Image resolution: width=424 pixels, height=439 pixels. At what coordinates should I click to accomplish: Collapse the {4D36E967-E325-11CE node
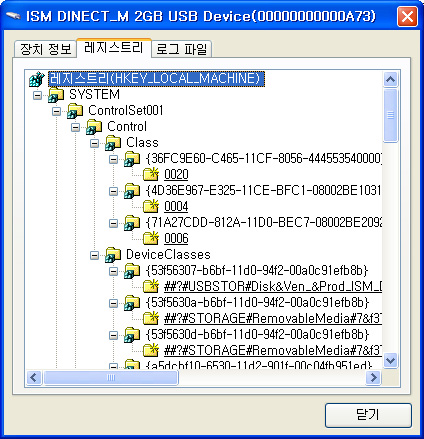point(113,191)
